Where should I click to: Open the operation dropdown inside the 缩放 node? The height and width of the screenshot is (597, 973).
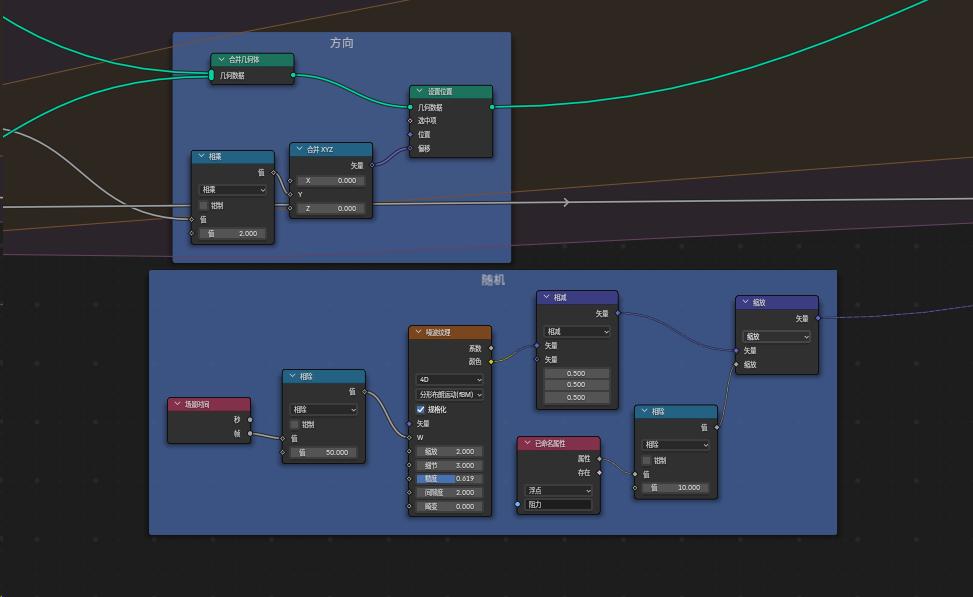tap(776, 336)
